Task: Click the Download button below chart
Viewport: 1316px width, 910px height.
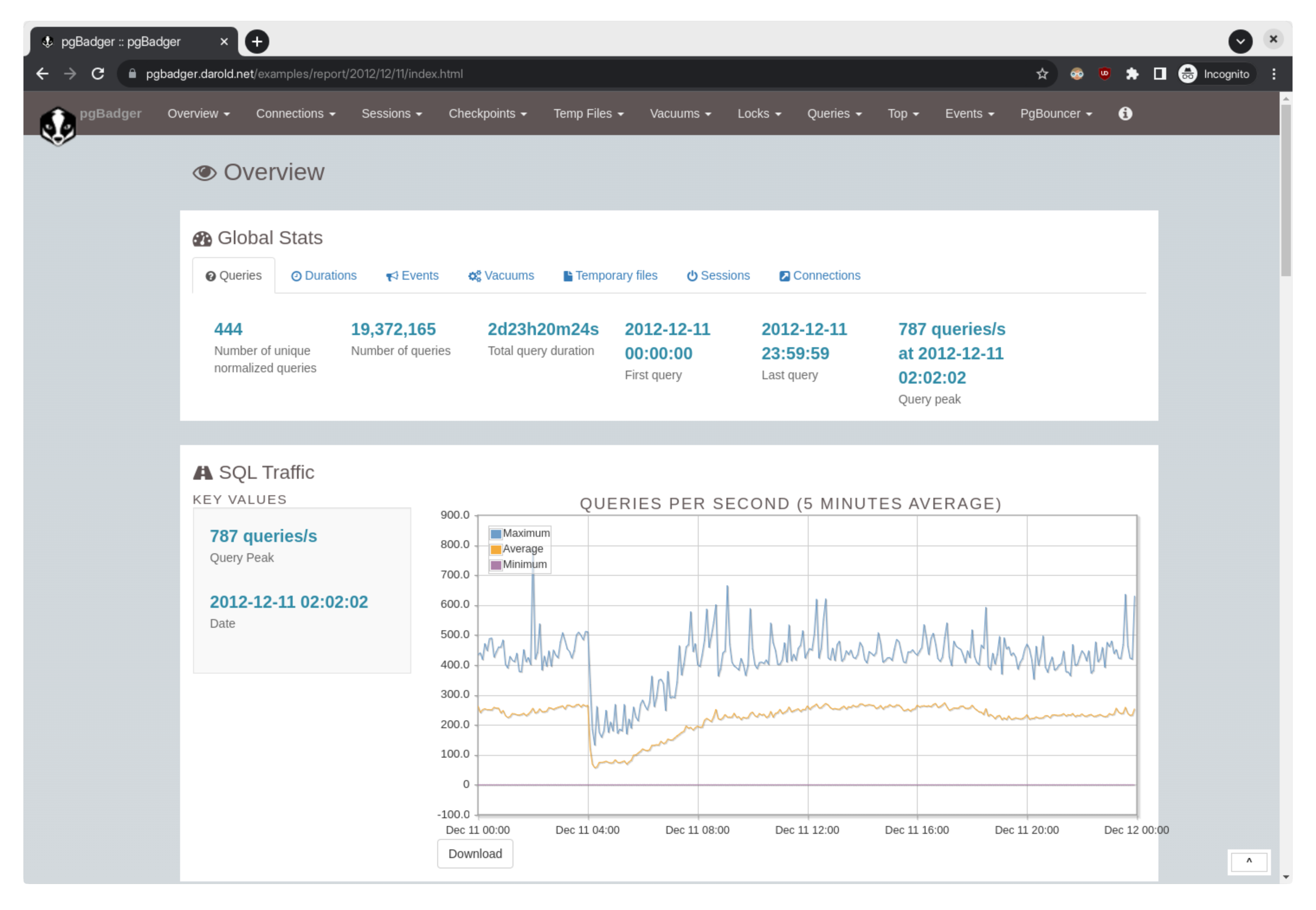Action: click(x=474, y=854)
